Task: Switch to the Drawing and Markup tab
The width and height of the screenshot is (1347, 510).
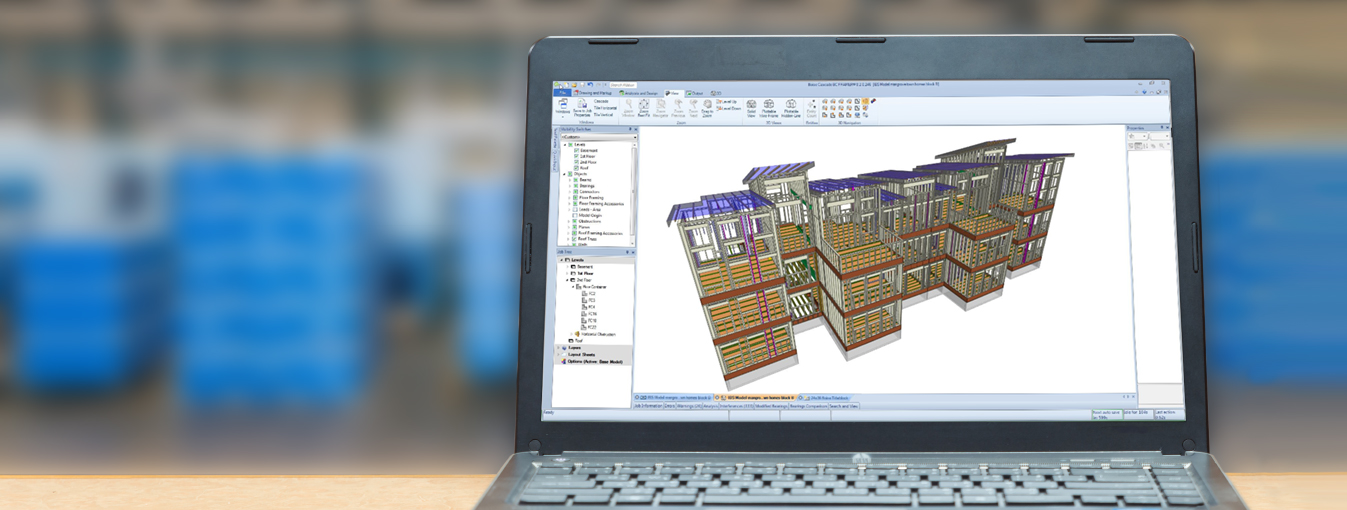Action: pyautogui.click(x=594, y=93)
